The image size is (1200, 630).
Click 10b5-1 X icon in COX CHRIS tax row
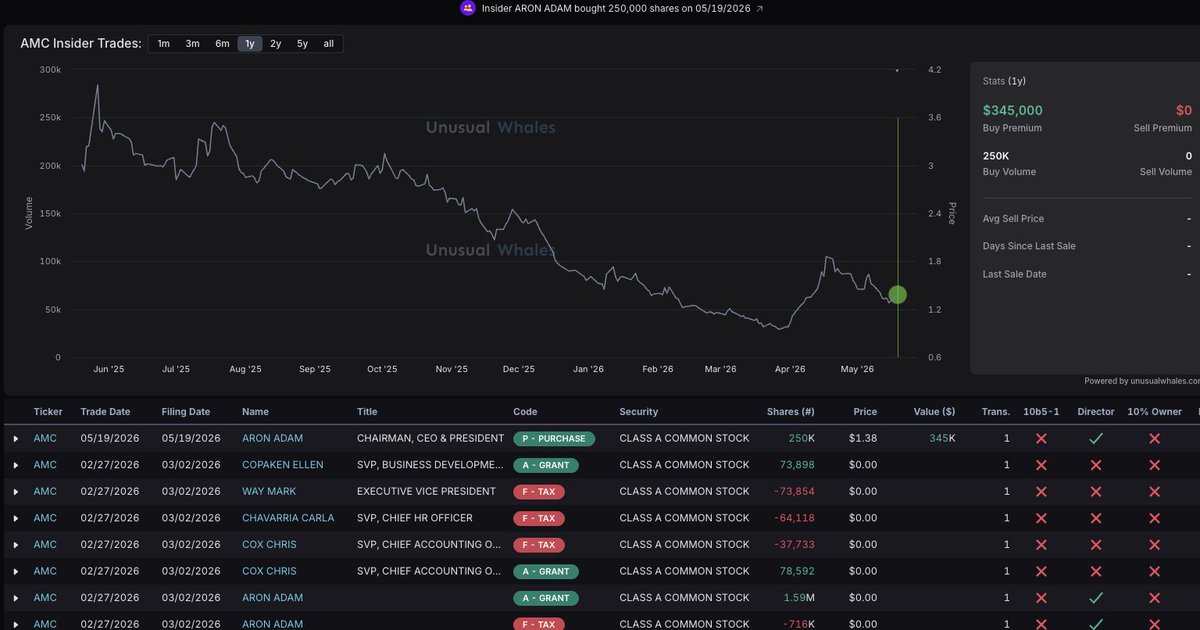pyautogui.click(x=1041, y=545)
